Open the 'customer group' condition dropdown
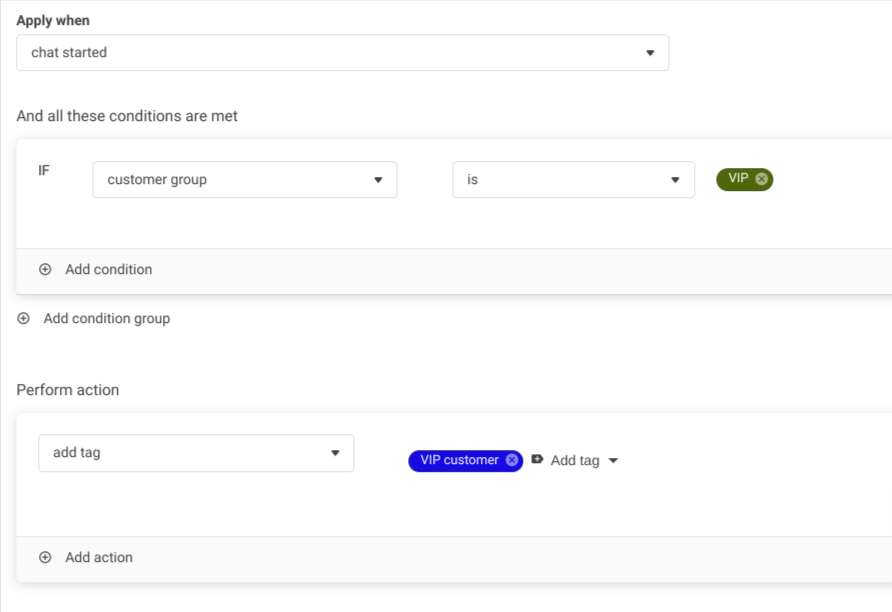The height and width of the screenshot is (612, 892). tap(230, 180)
